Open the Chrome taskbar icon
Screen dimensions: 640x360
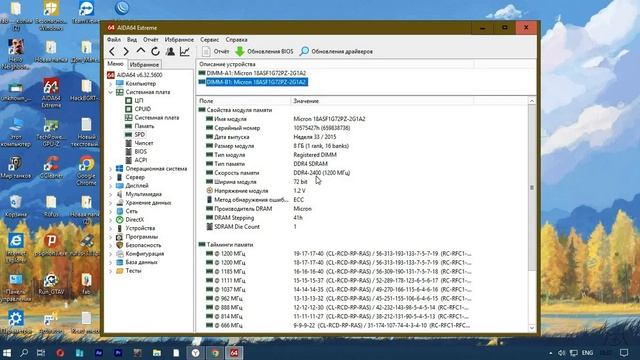215,353
